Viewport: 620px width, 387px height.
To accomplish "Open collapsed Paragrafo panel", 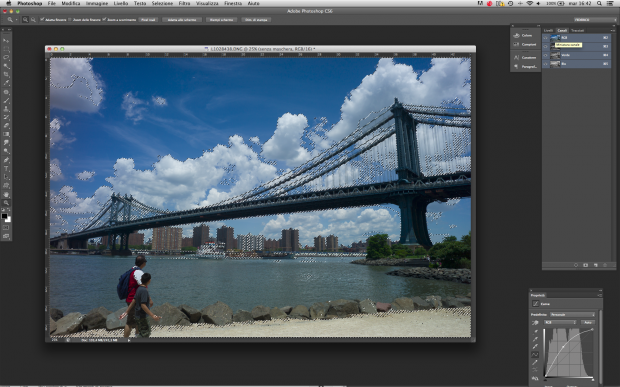I will [525, 66].
